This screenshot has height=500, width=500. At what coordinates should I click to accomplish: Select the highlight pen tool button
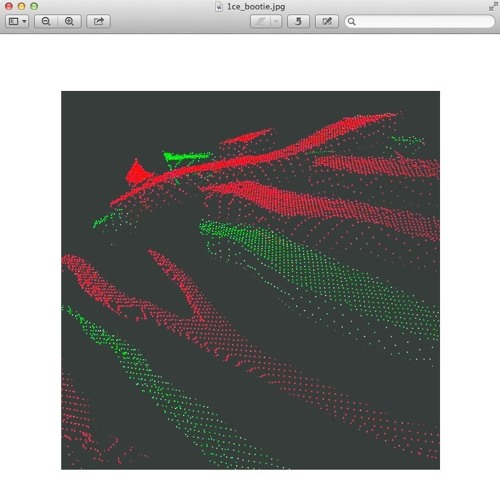tap(260, 21)
